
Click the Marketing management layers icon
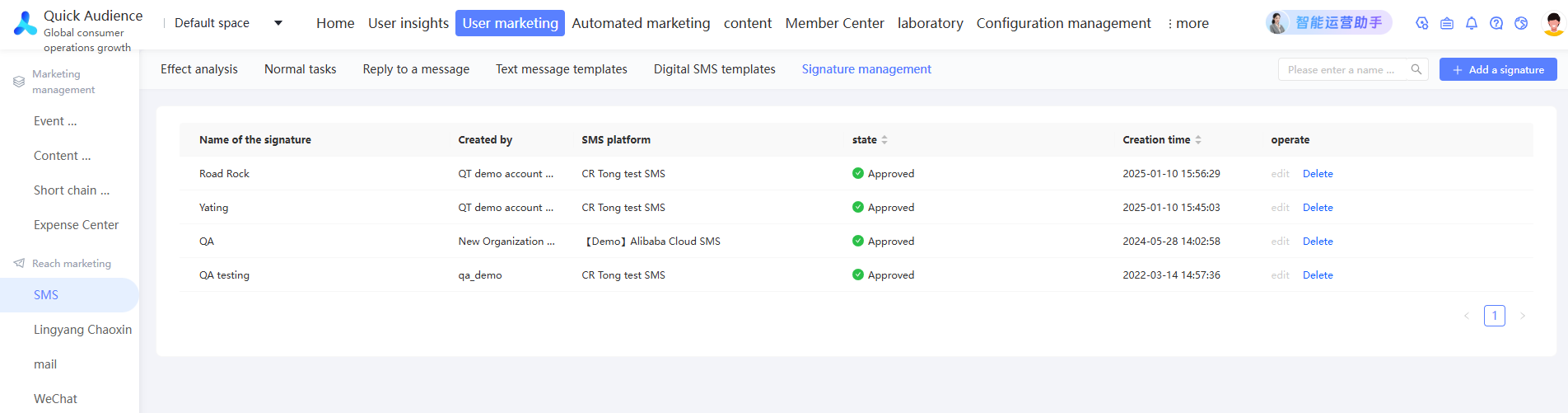point(19,82)
